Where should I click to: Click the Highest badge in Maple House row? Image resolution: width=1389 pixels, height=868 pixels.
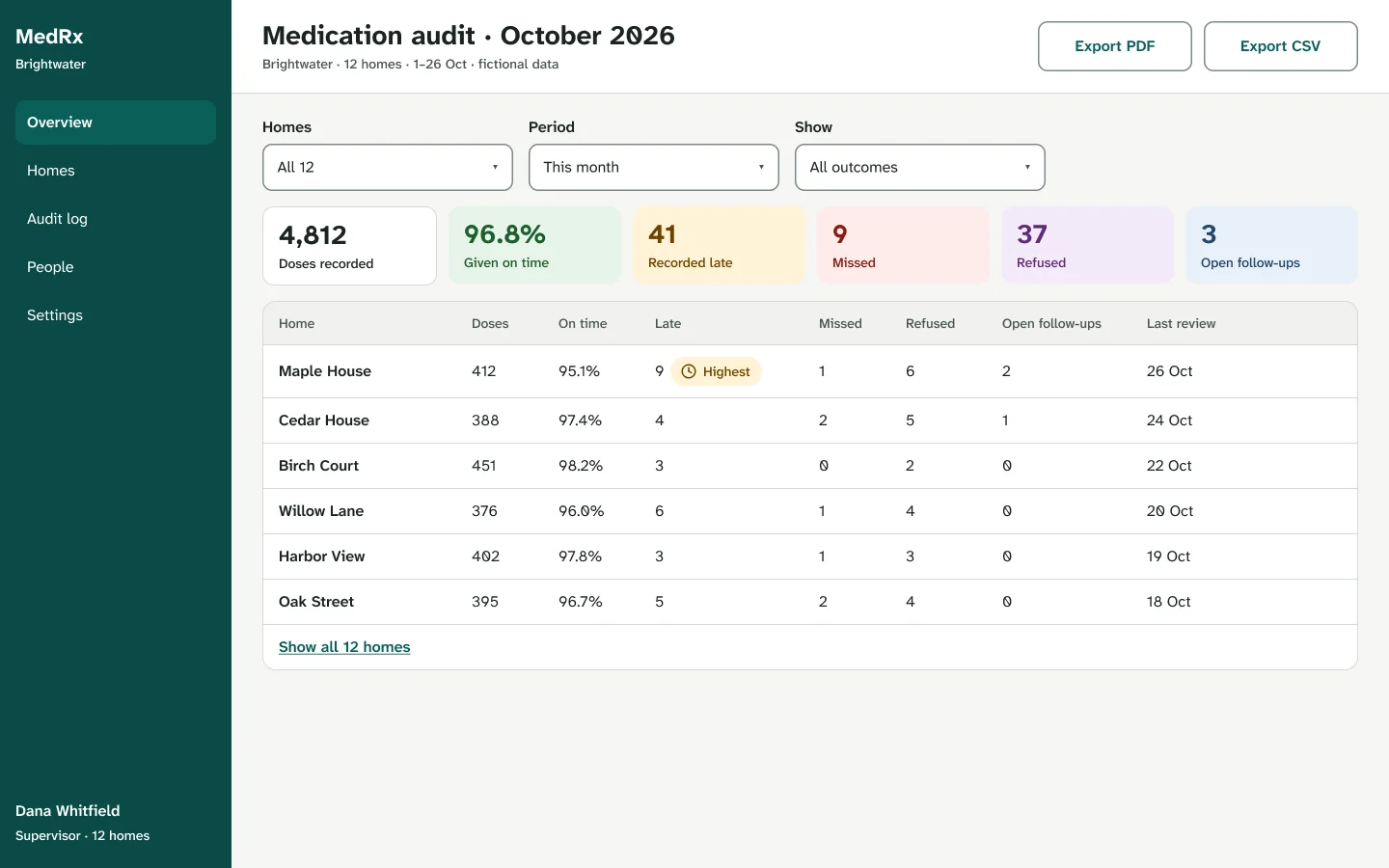716,371
